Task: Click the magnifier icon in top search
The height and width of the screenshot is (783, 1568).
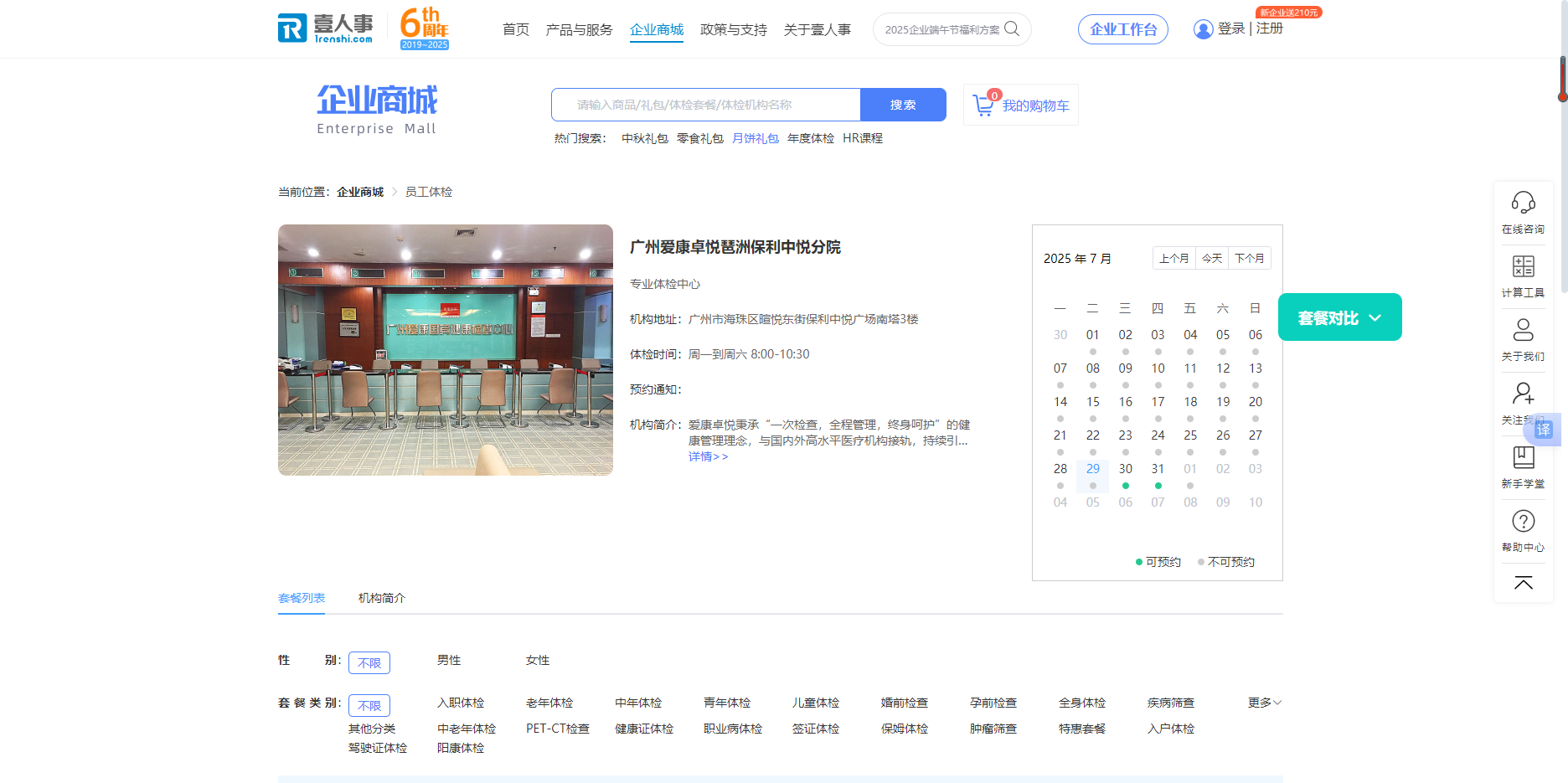Action: 1012,28
